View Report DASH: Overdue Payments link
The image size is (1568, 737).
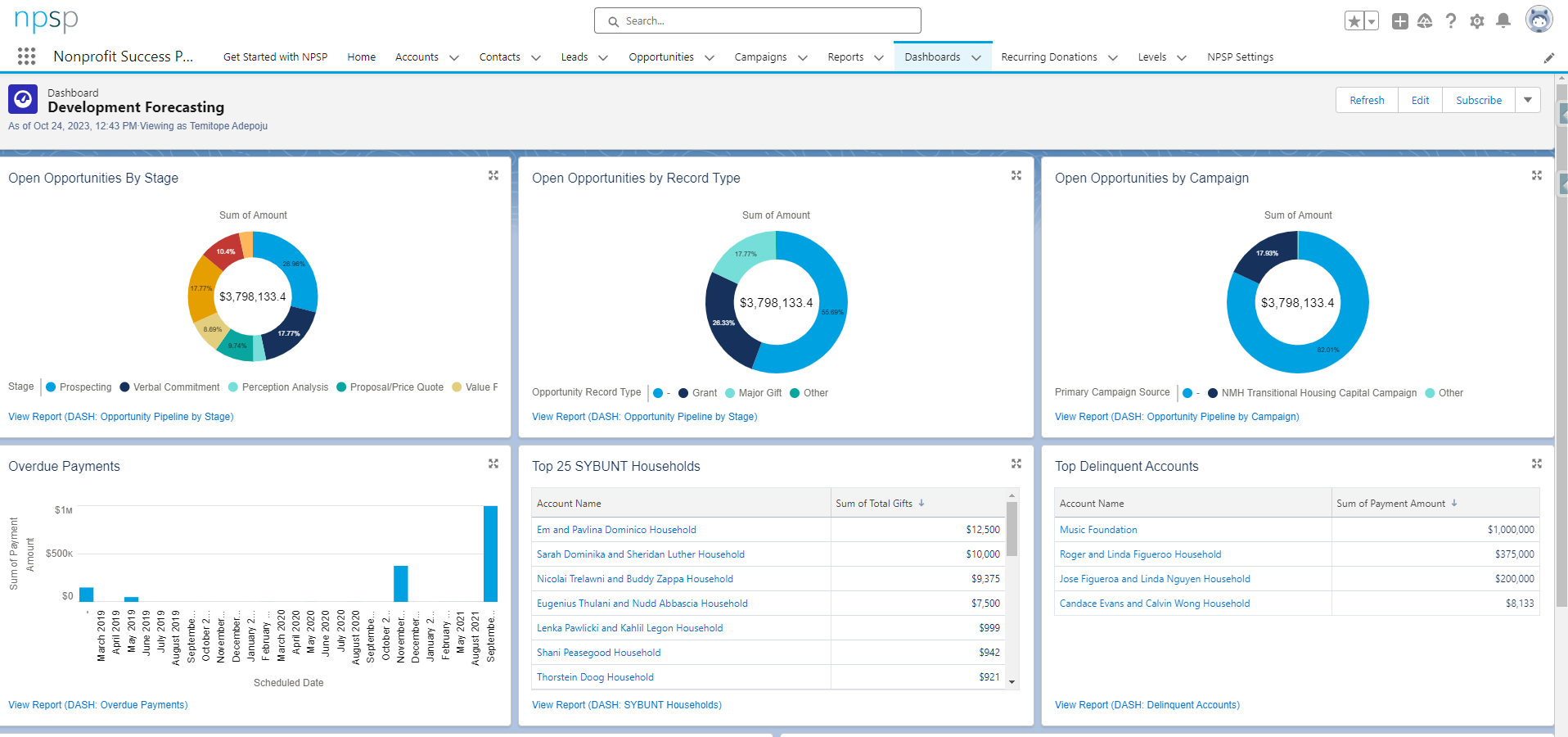(x=98, y=705)
